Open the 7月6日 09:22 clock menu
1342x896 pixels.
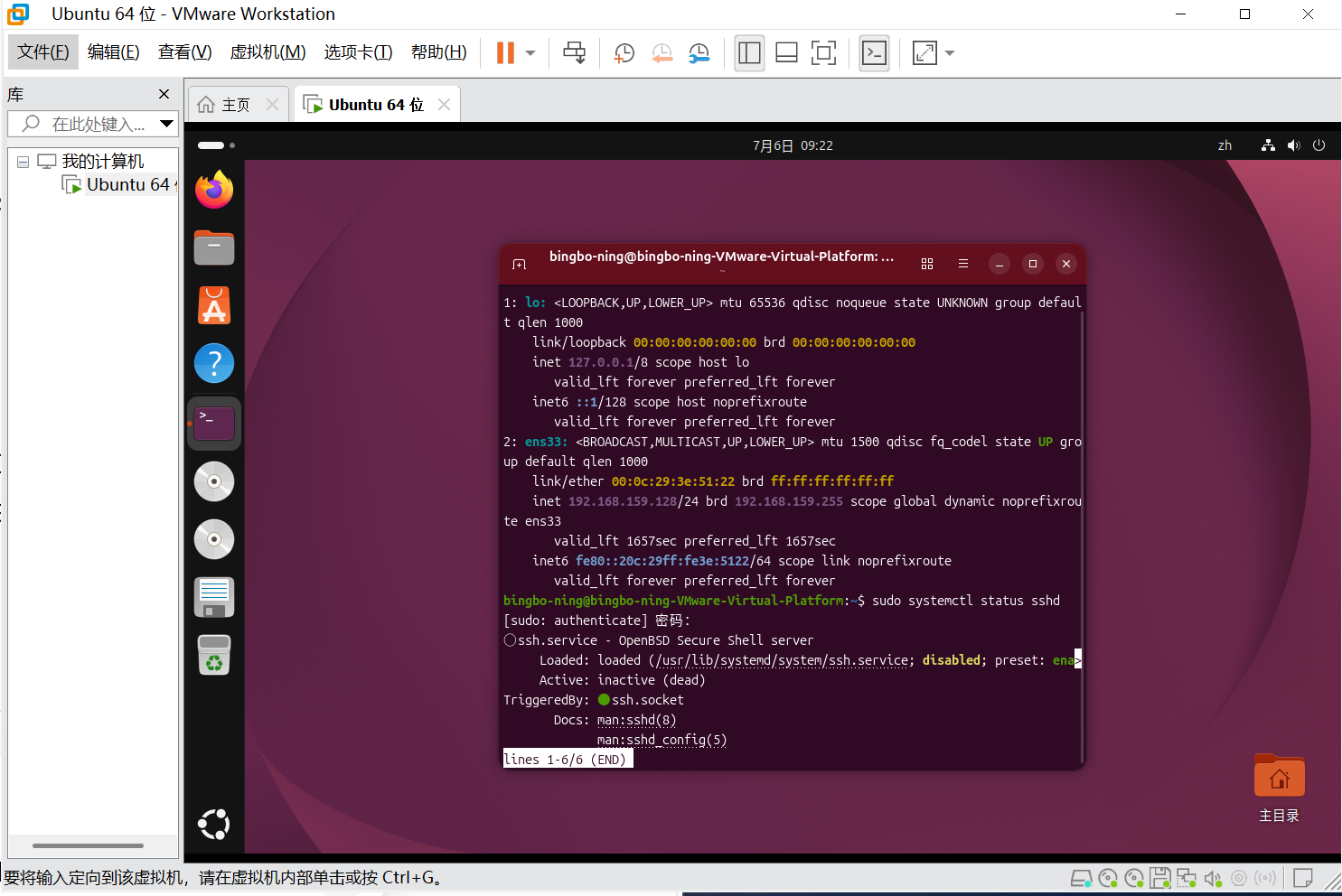click(x=793, y=145)
